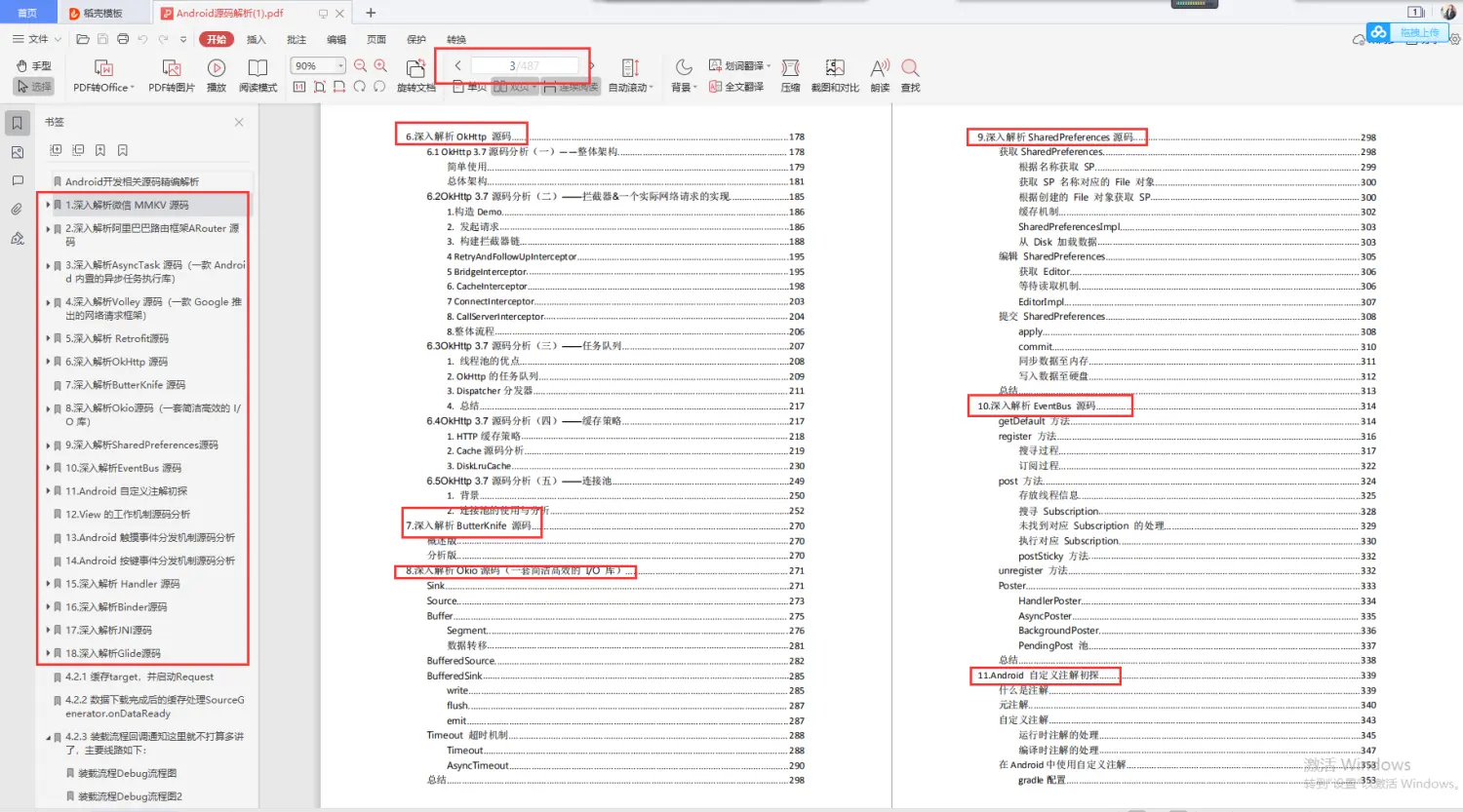Screen dimensions: 1463x812
Task: Open file with the folder icon
Action: click(83, 39)
